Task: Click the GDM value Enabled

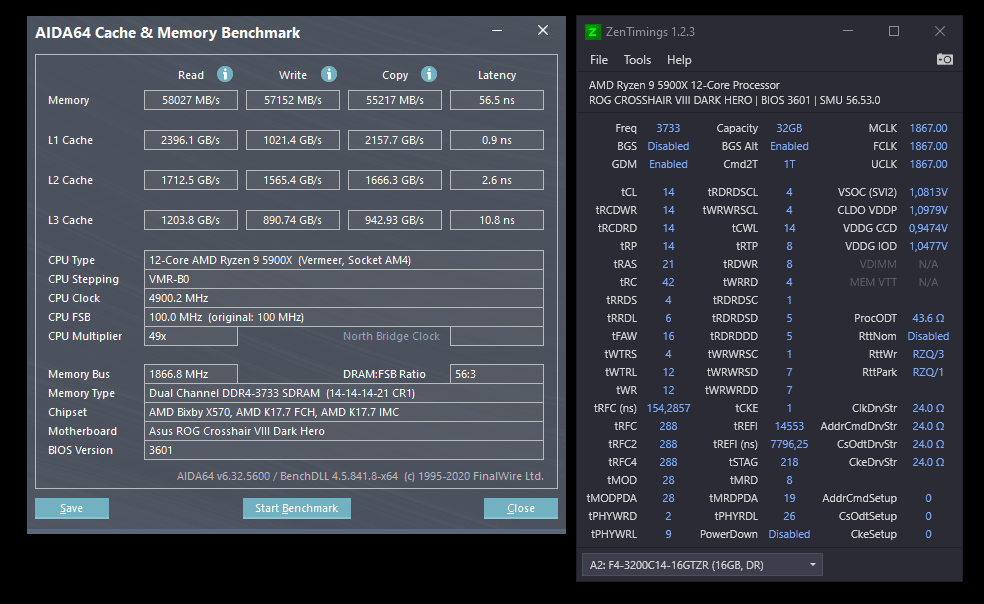Action: [x=668, y=164]
